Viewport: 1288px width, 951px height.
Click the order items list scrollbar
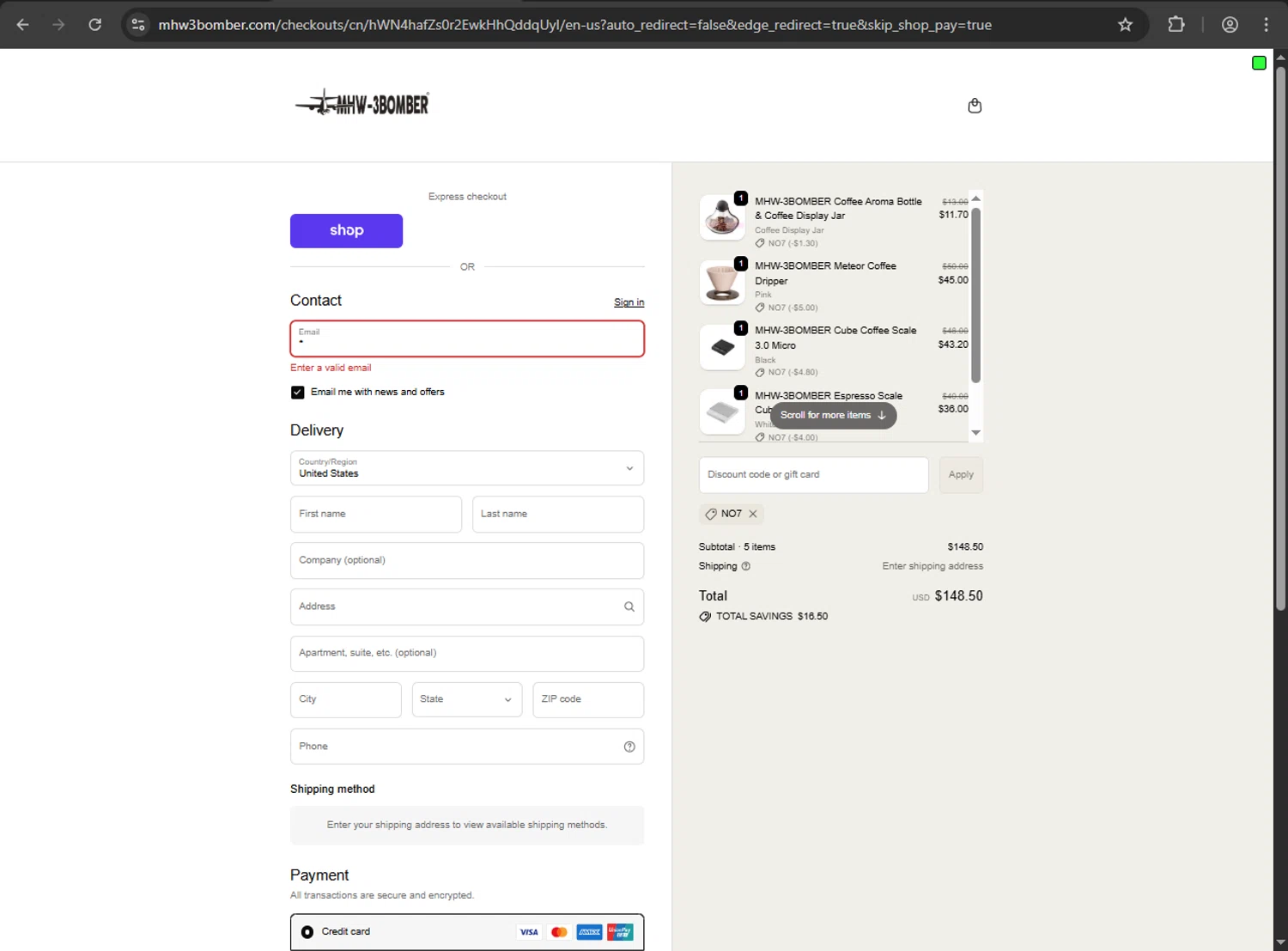[x=975, y=295]
